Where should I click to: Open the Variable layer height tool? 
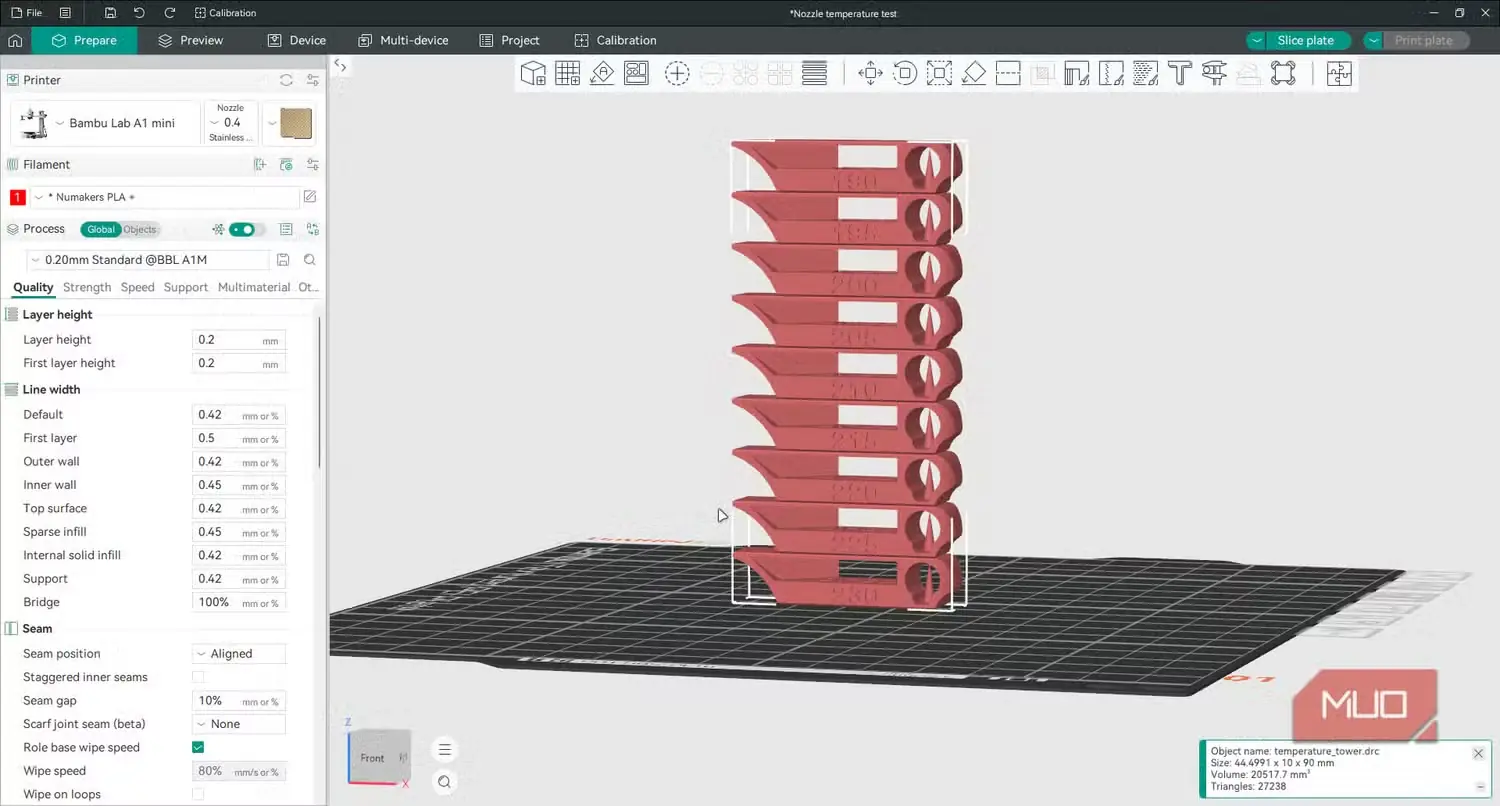point(815,73)
